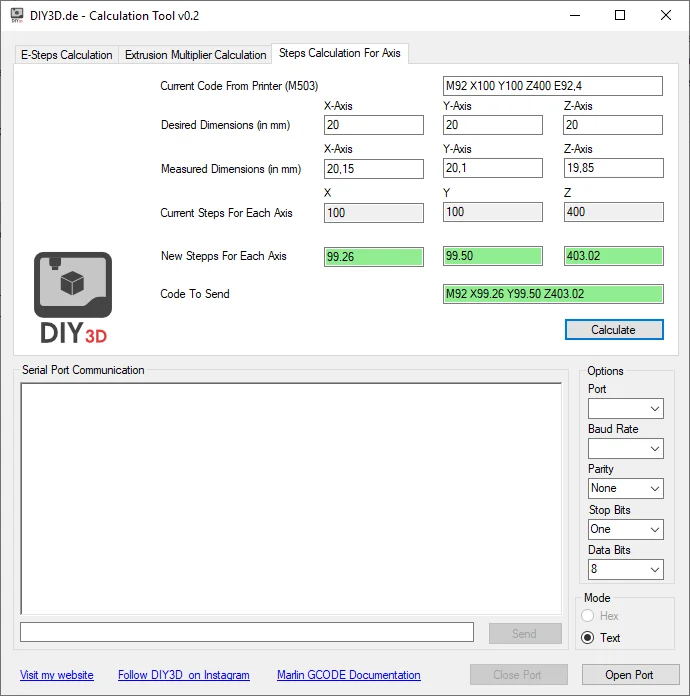Open the Port dropdown

point(626,408)
